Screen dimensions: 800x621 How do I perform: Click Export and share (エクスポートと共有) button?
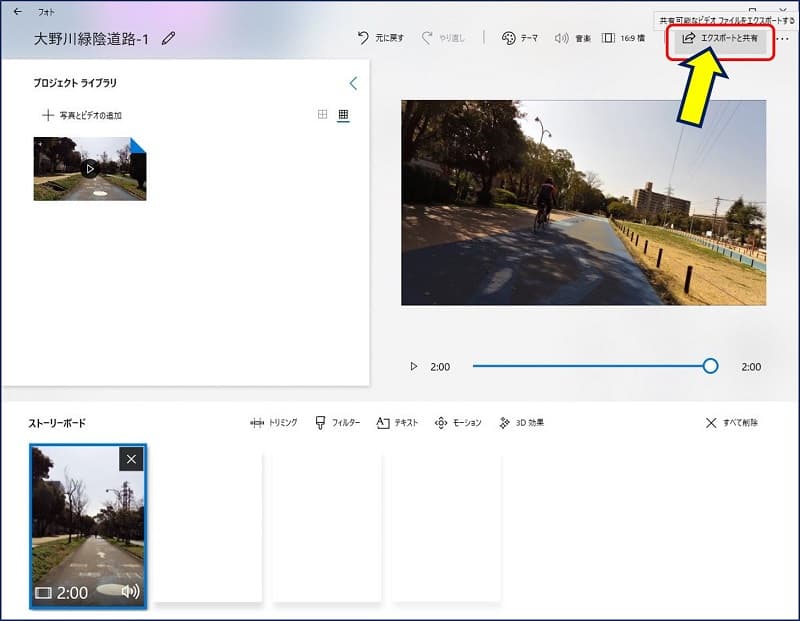tap(720, 38)
